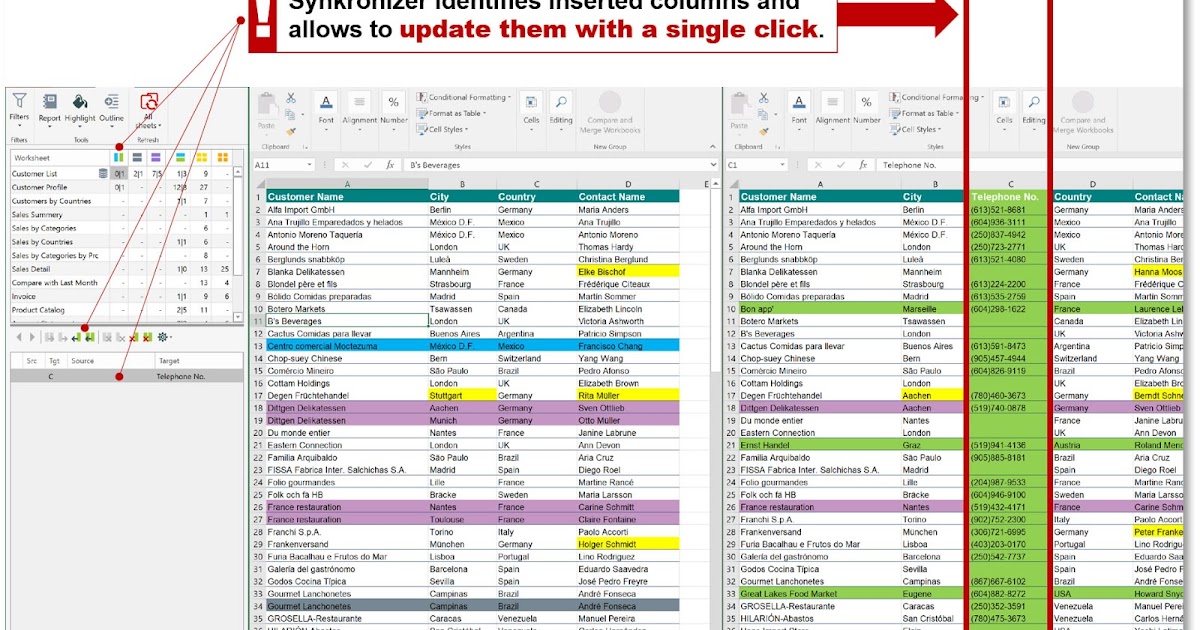Select the Customer List worksheet row
The image size is (1200, 630).
pyautogui.click(x=120, y=174)
